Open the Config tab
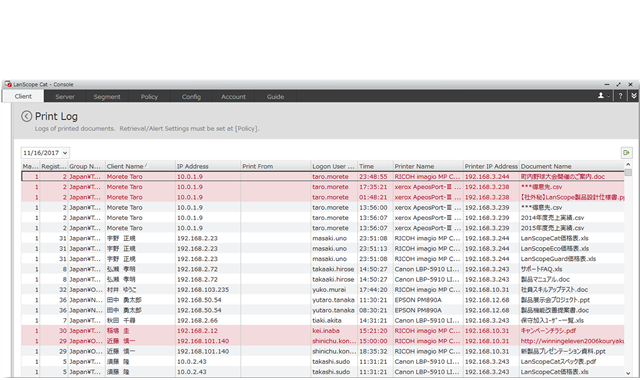The image size is (640, 380). [191, 97]
